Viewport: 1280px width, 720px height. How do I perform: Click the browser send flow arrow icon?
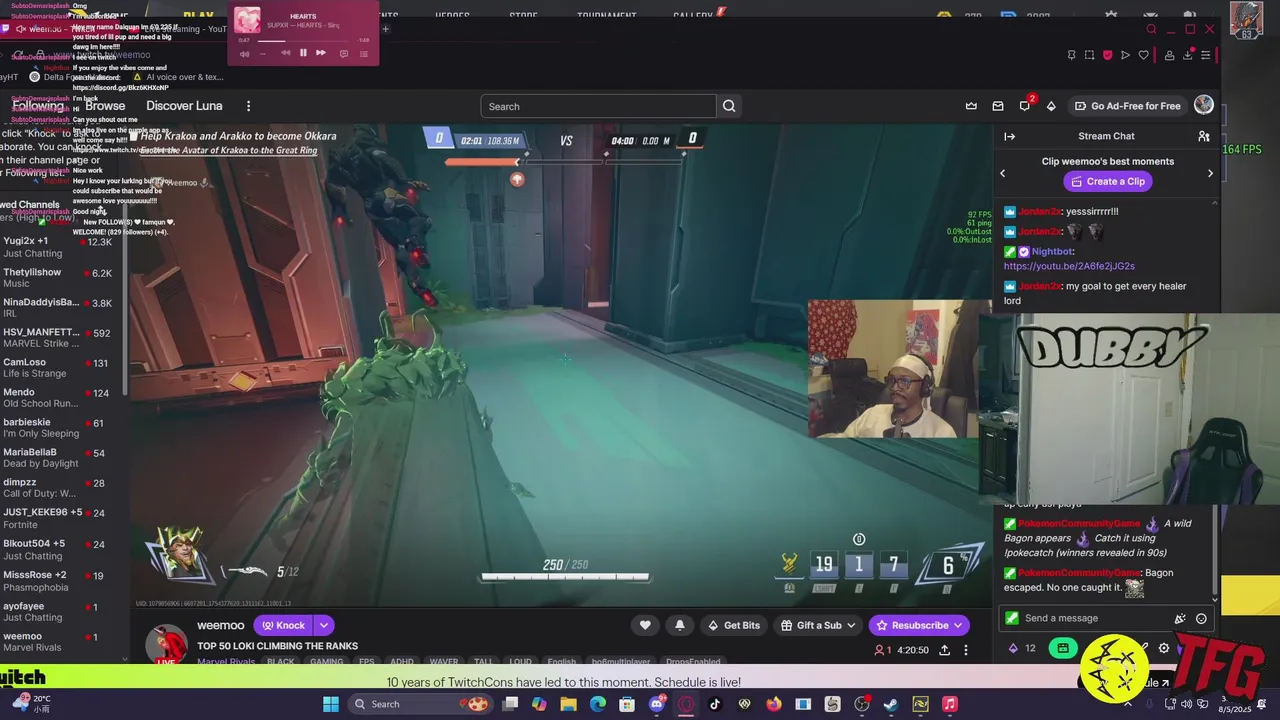tap(1125, 55)
